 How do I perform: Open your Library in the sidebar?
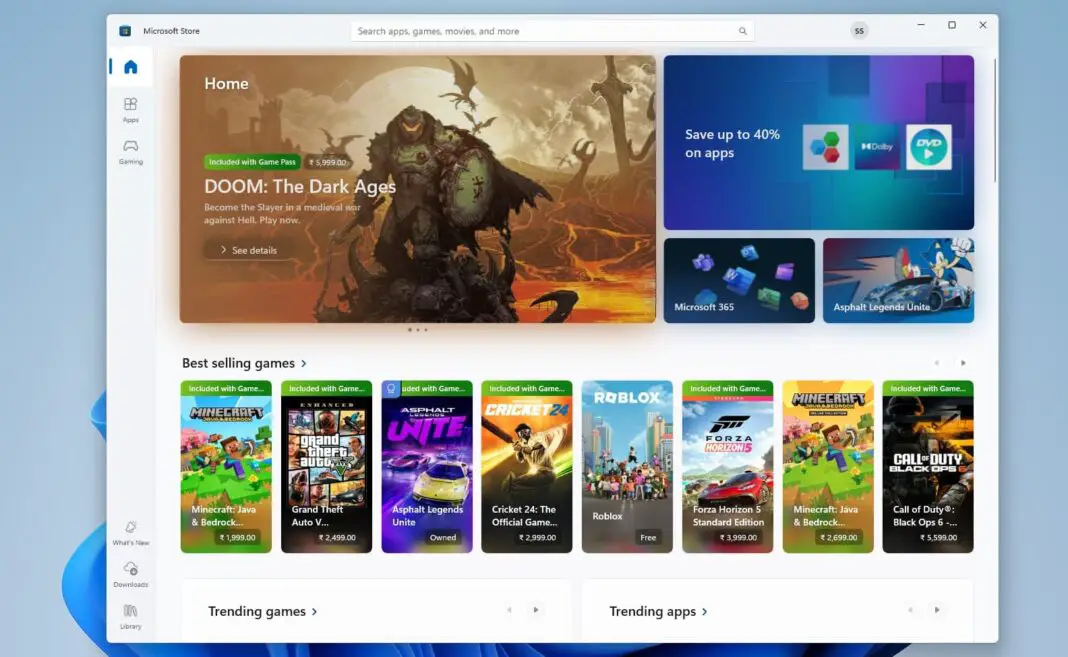[130, 619]
